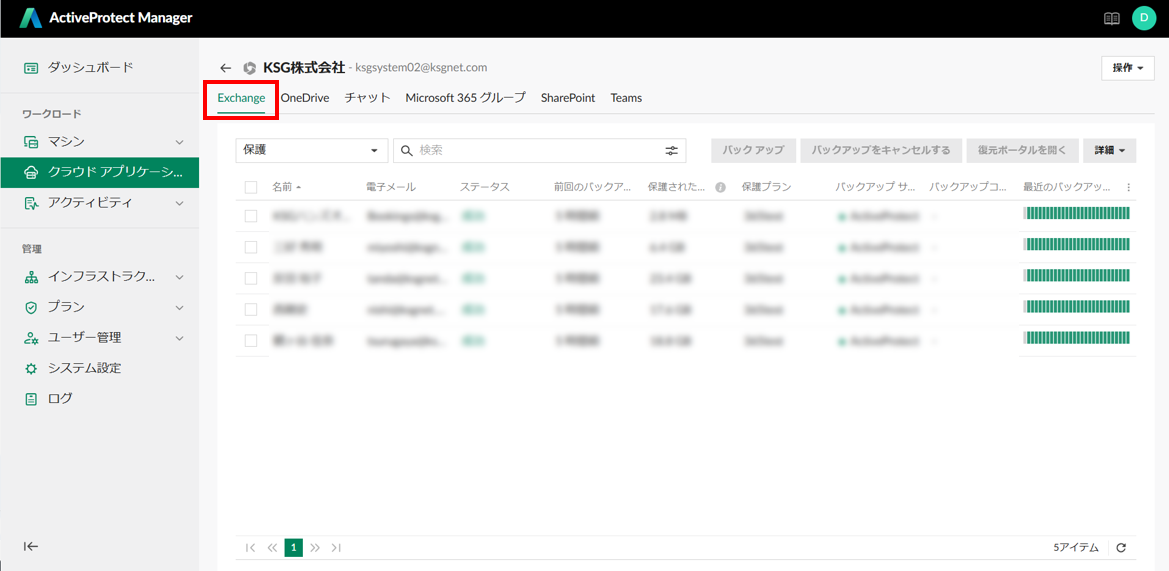Click third row recent backup bar
Image resolution: width=1169 pixels, height=571 pixels.
1078,276
